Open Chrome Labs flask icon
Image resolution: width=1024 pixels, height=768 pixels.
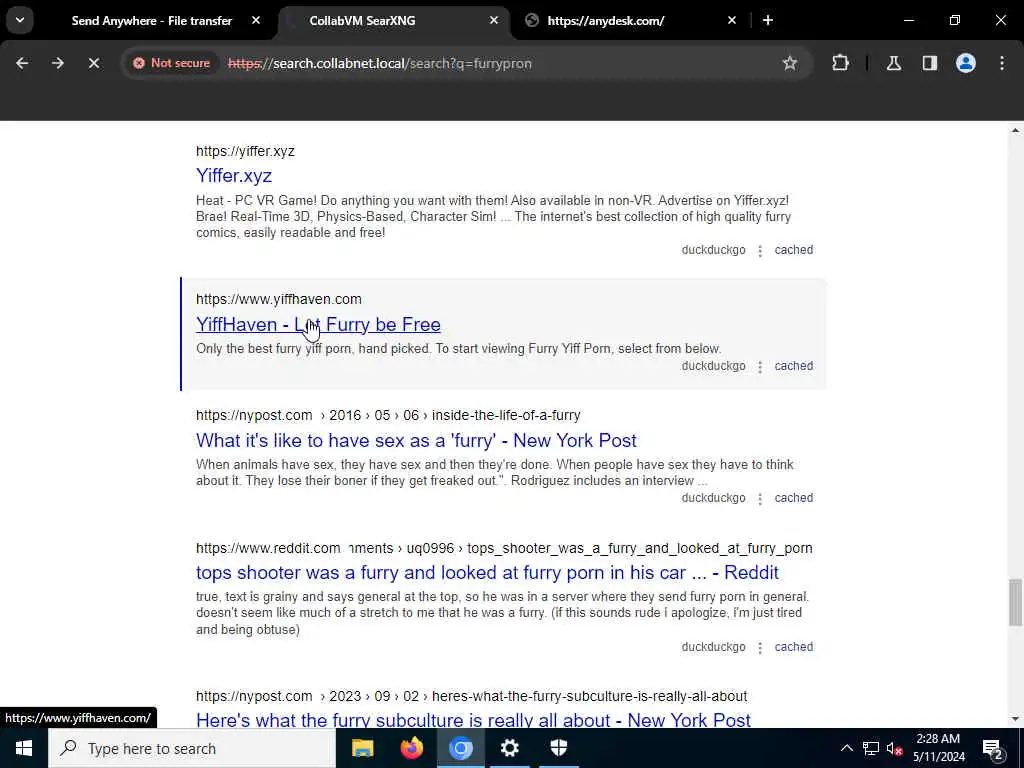coord(894,63)
